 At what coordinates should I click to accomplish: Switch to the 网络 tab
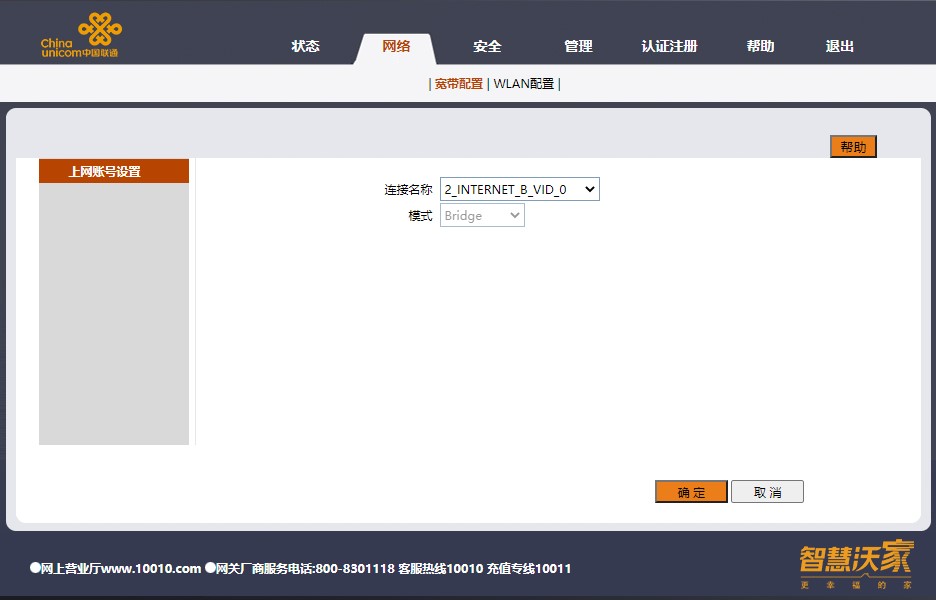pos(396,46)
